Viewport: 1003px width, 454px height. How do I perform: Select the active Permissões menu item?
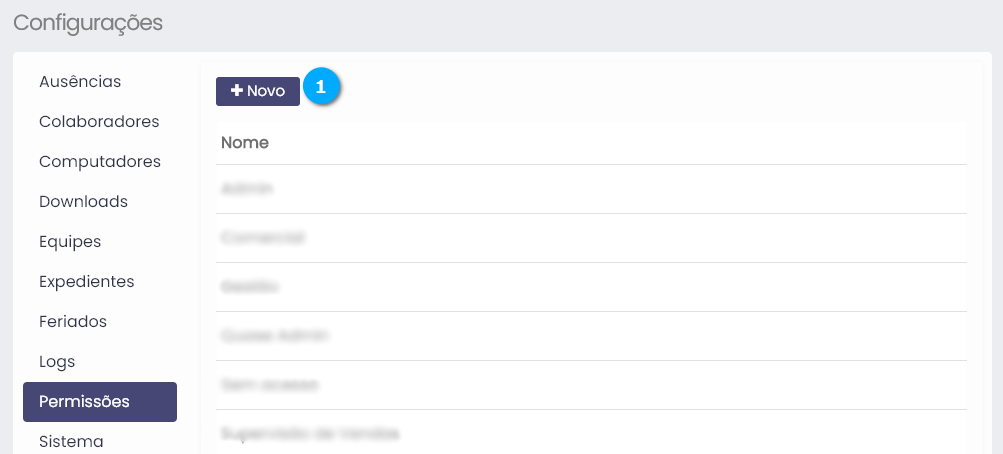(99, 402)
